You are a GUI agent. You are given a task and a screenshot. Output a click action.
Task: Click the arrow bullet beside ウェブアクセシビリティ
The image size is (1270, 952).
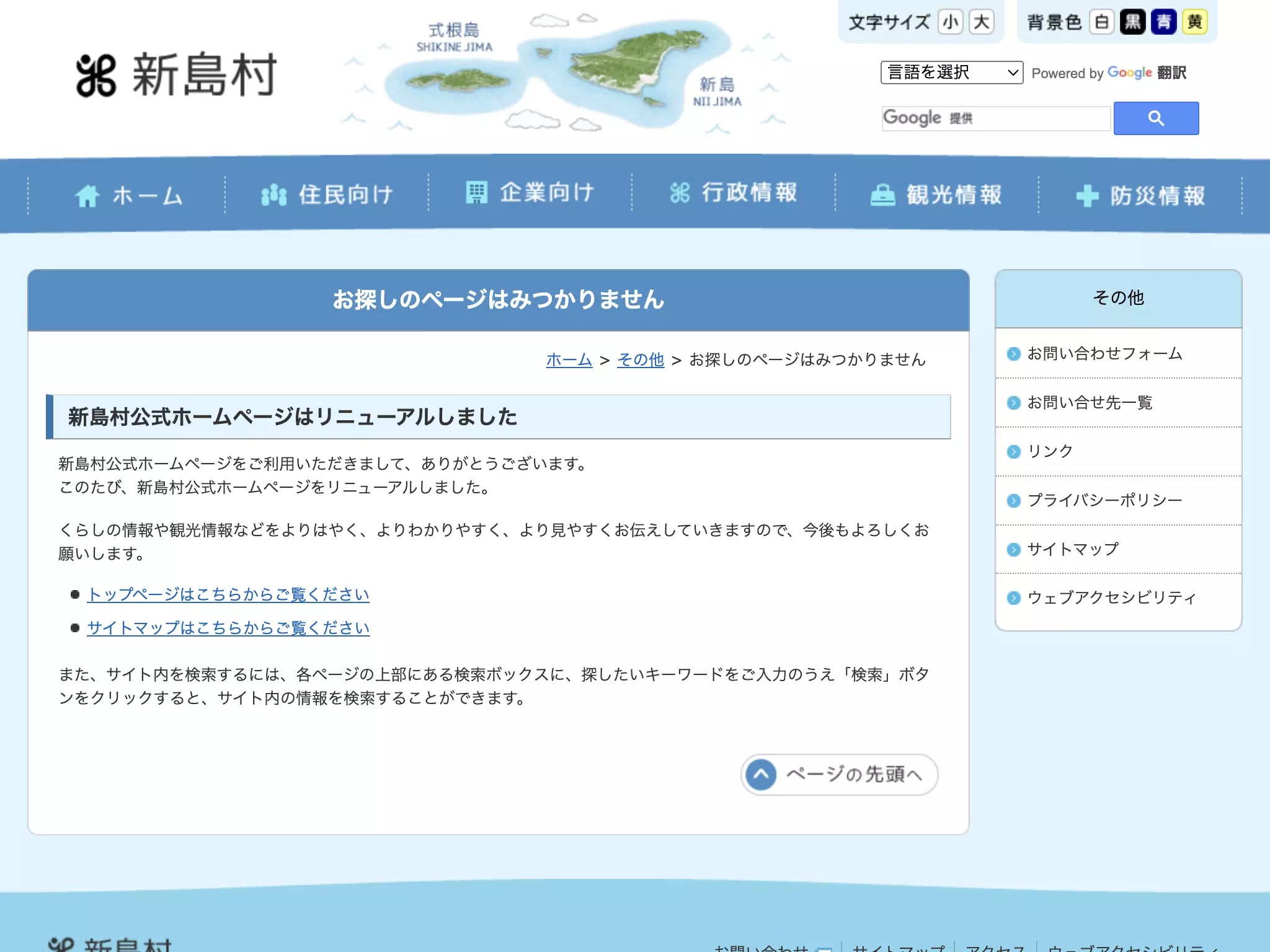pyautogui.click(x=1013, y=597)
